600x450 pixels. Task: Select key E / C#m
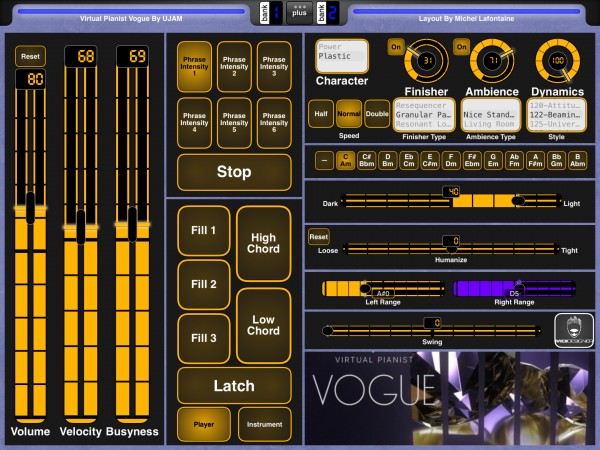point(430,160)
